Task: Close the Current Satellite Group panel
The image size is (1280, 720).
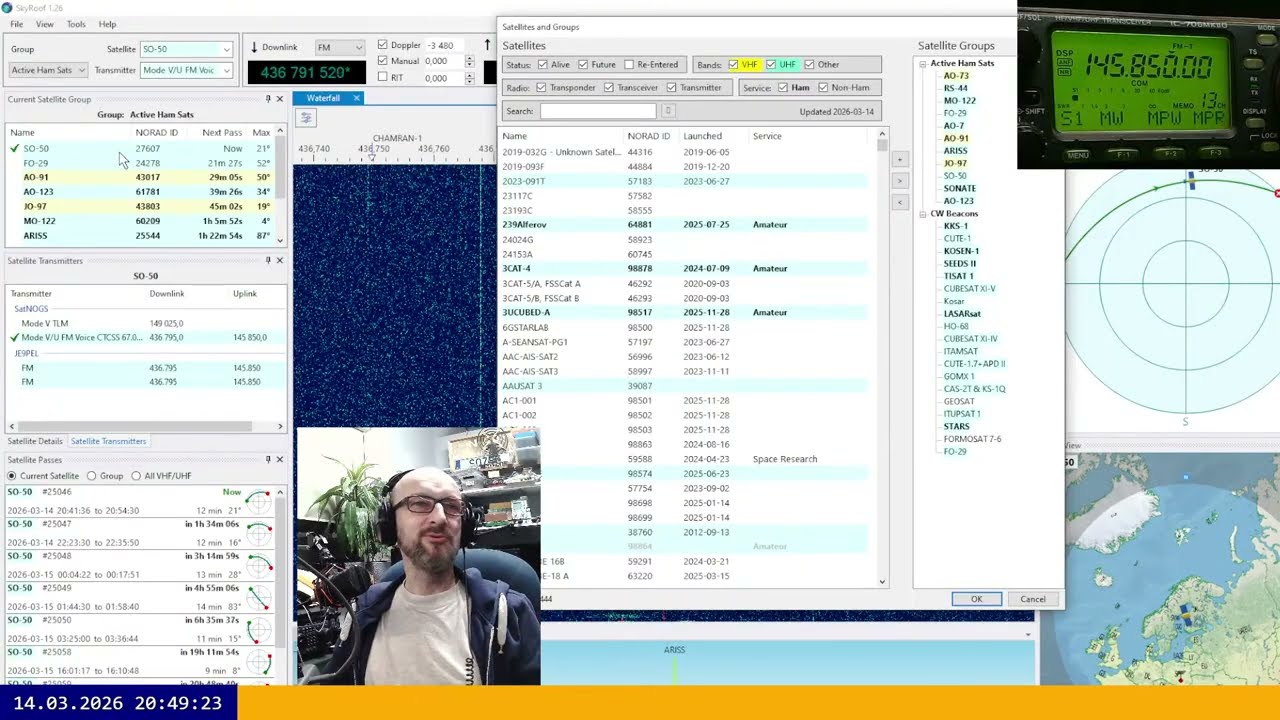Action: coord(280,99)
